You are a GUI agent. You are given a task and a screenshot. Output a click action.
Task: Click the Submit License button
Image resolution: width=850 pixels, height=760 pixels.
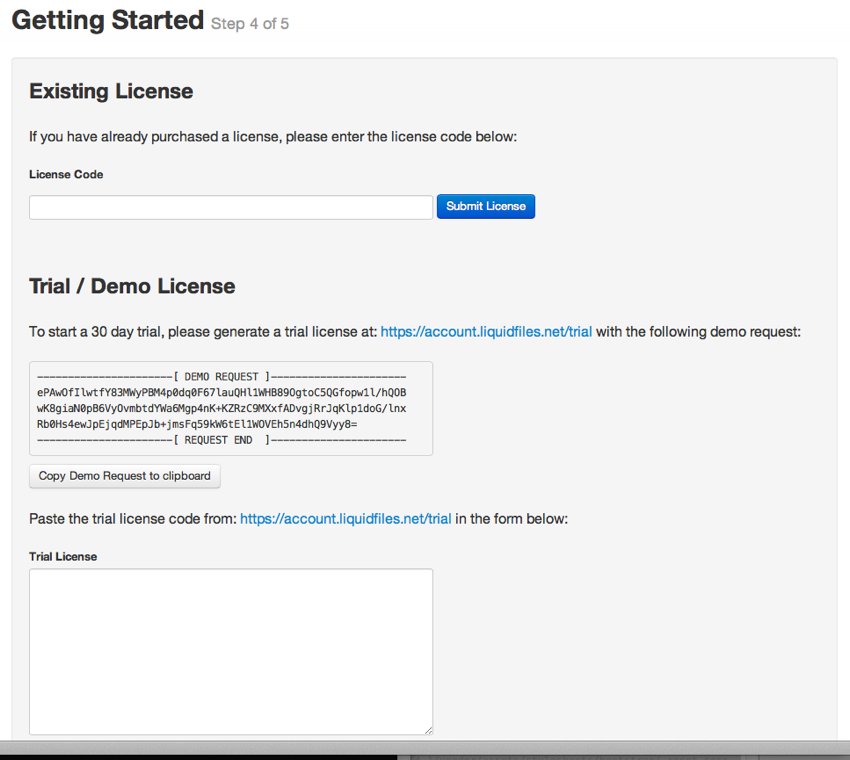coord(485,206)
